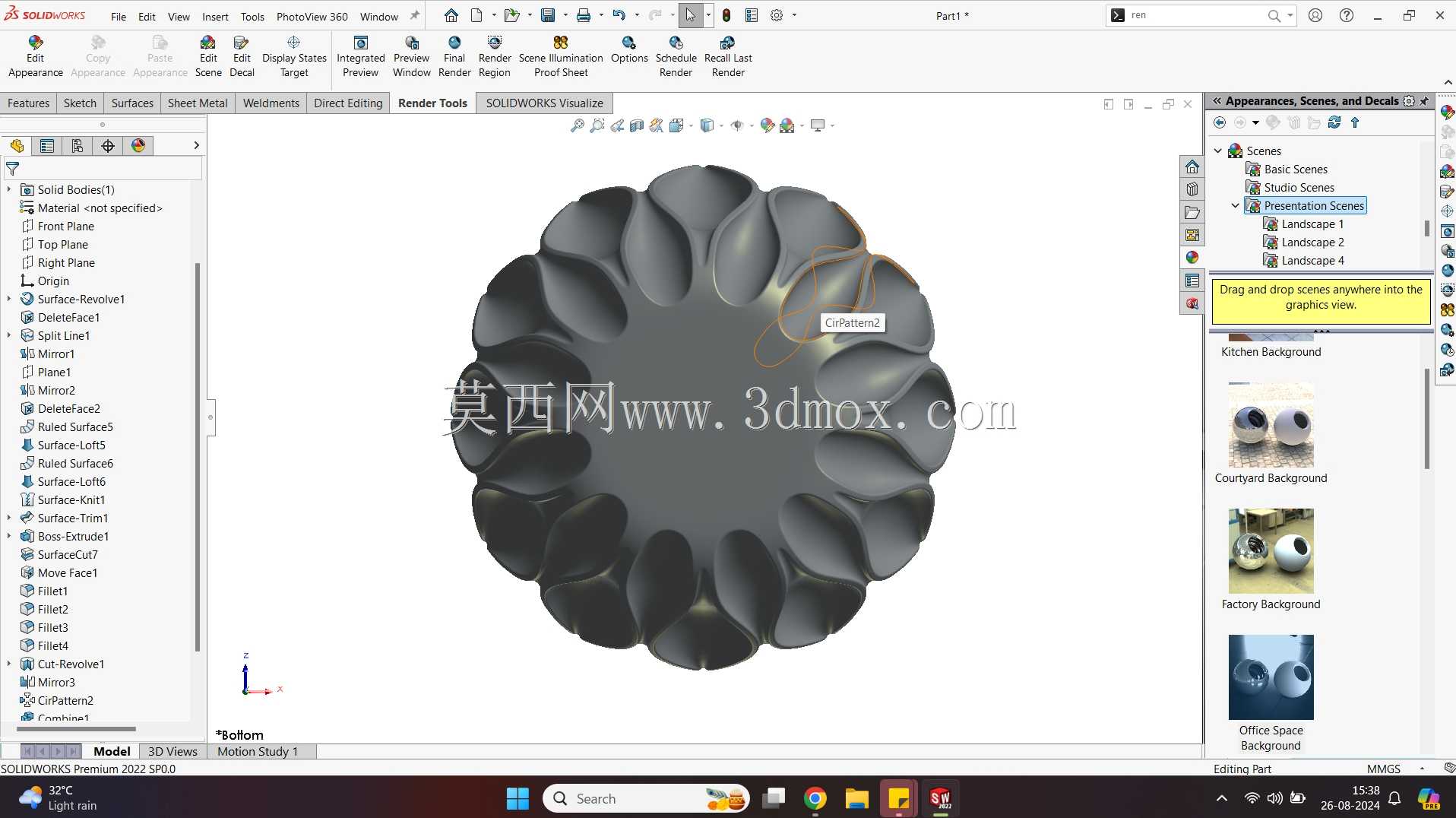Image resolution: width=1456 pixels, height=818 pixels.
Task: Open the Tools menu
Action: (x=252, y=16)
